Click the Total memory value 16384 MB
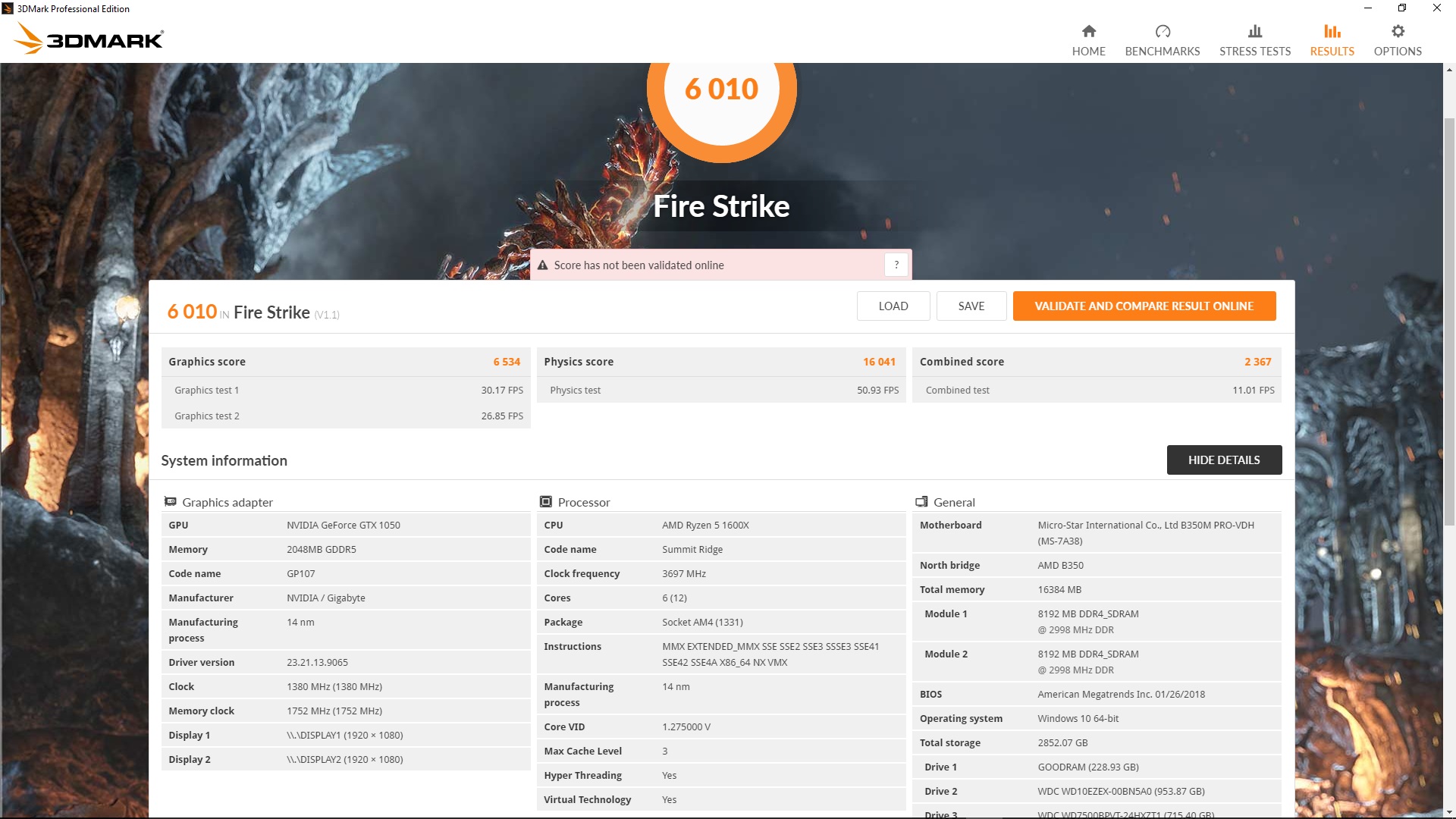Viewport: 1456px width, 819px height. coord(1059,590)
